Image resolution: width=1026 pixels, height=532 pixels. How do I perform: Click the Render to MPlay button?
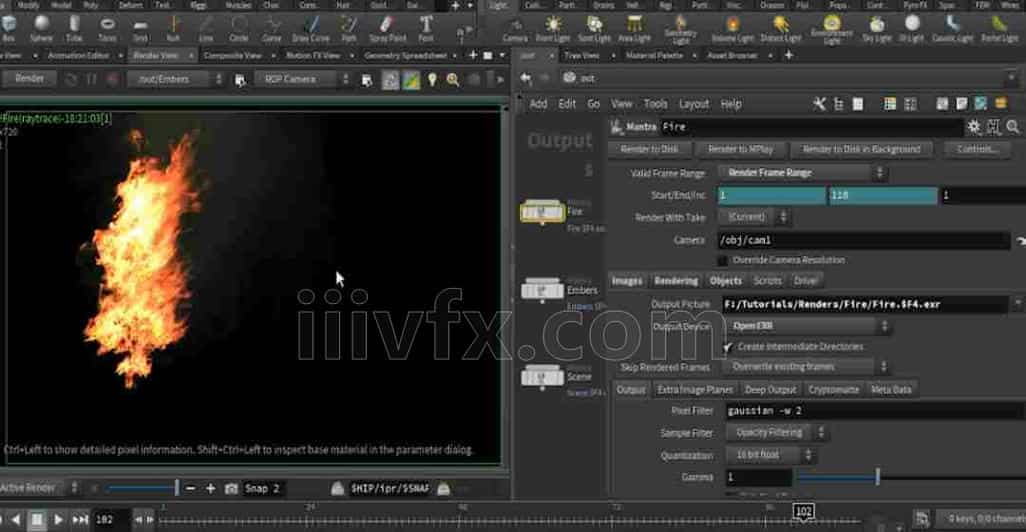(740, 149)
